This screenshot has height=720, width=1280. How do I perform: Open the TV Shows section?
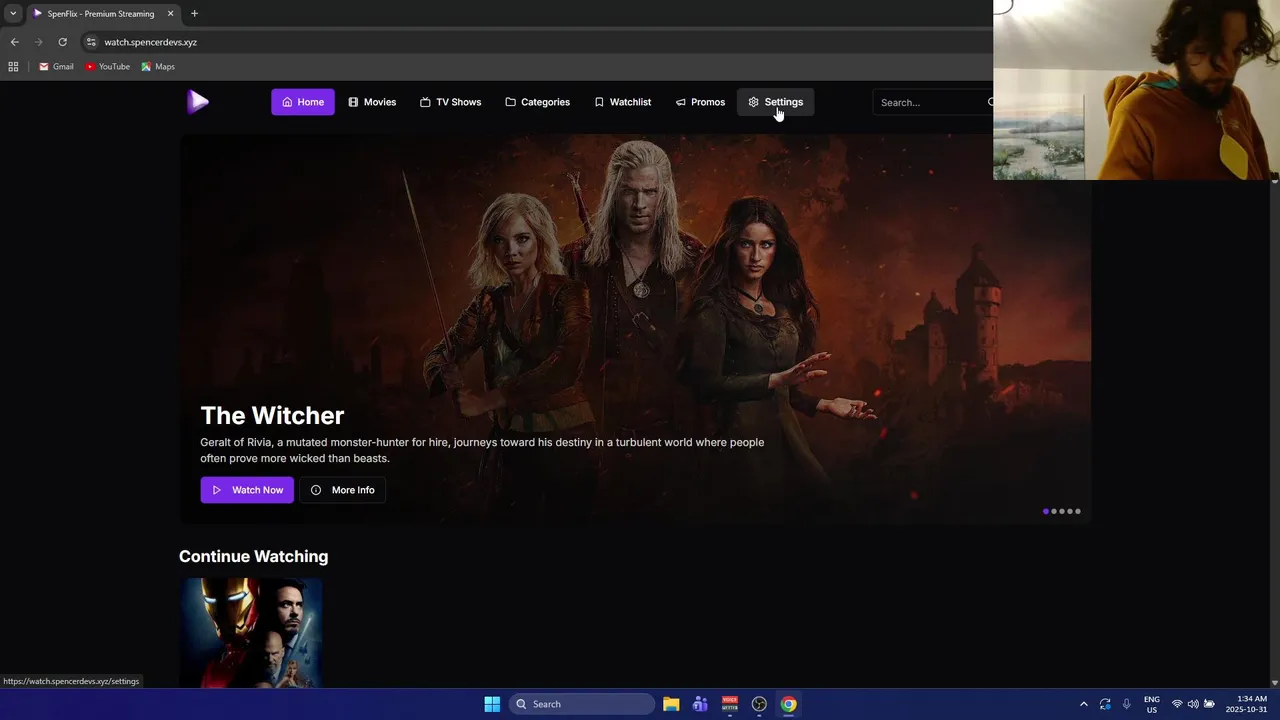click(x=450, y=102)
